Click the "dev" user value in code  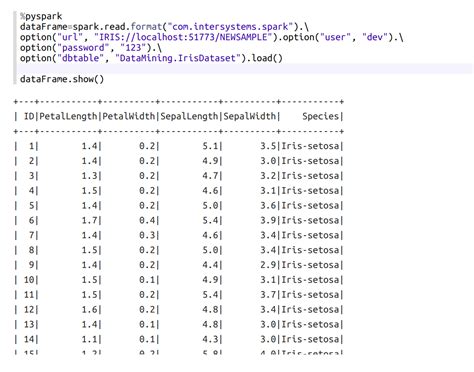point(375,37)
